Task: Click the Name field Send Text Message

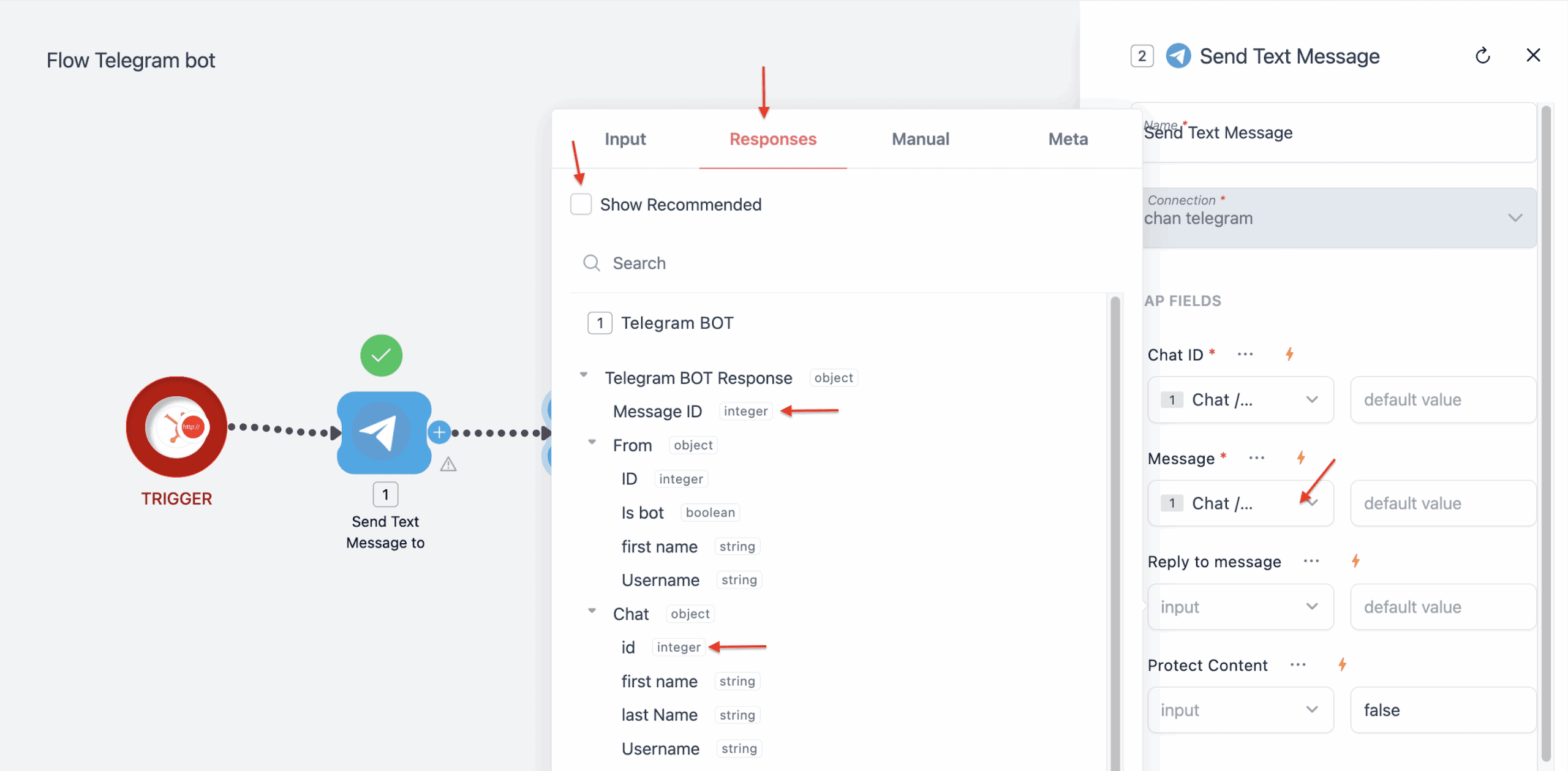Action: click(1339, 133)
